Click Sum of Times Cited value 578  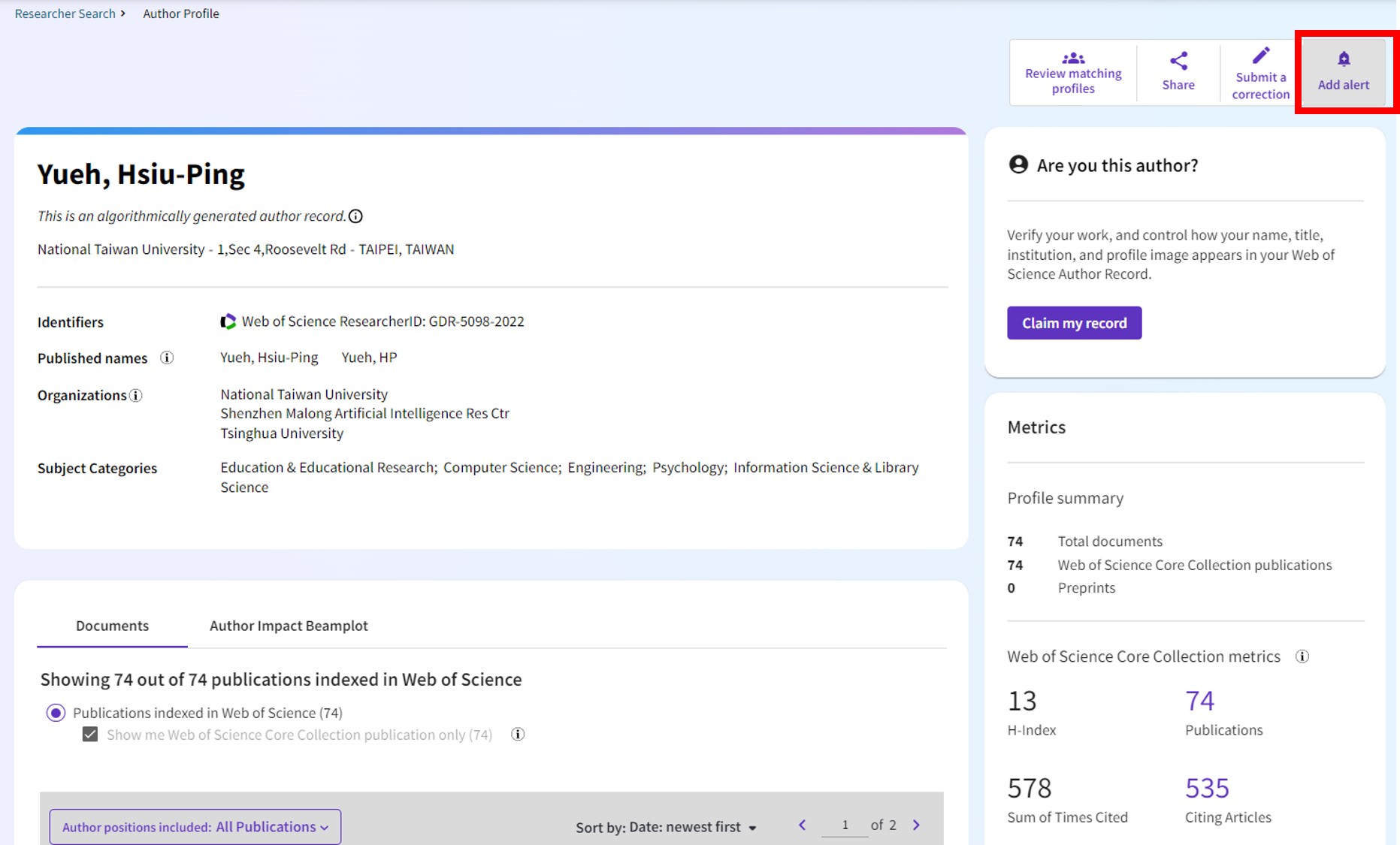click(1030, 788)
